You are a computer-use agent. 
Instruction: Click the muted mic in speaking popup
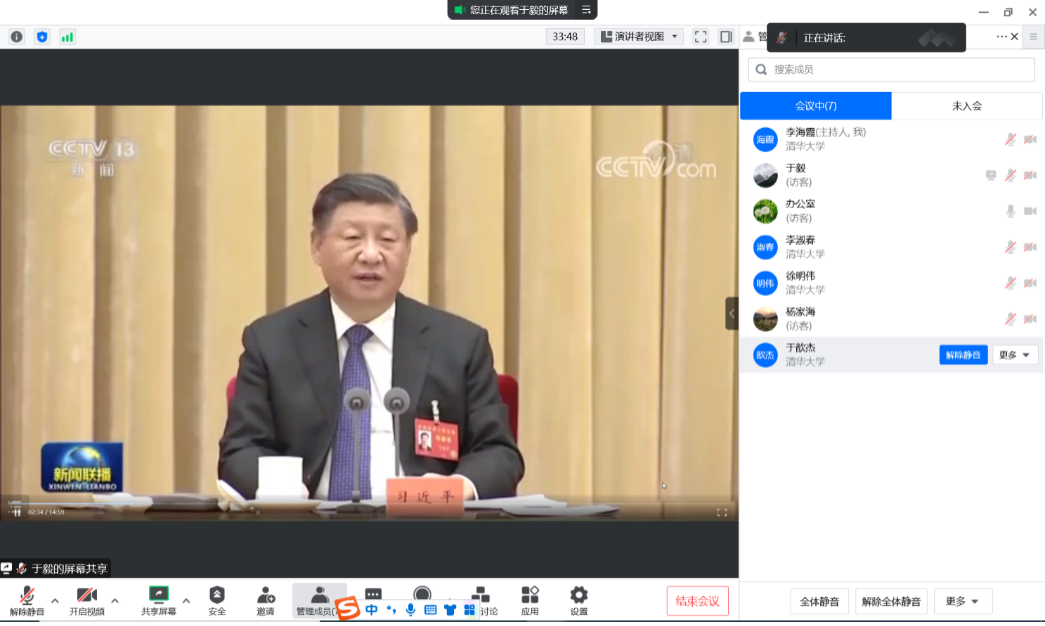point(782,38)
